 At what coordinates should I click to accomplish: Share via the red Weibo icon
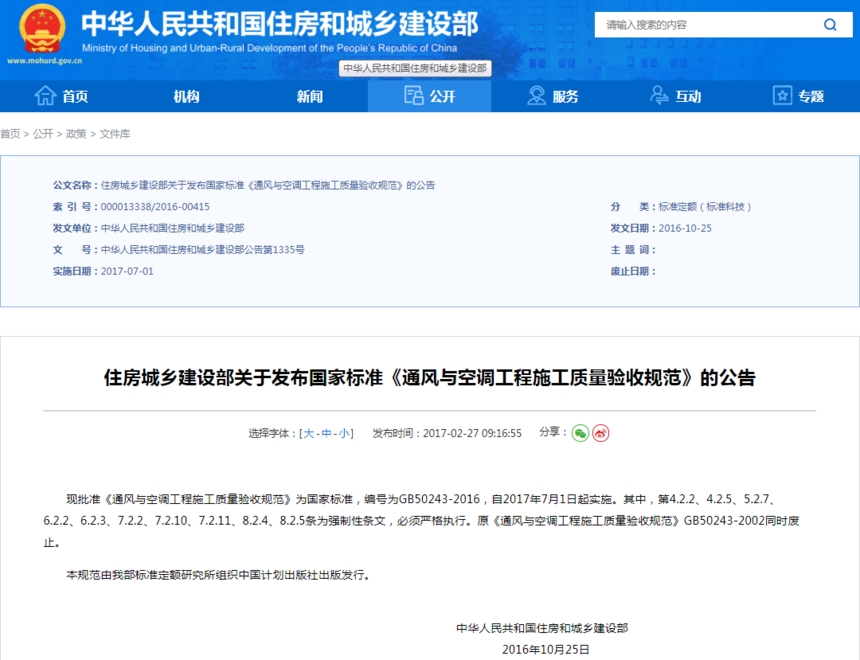click(x=601, y=433)
